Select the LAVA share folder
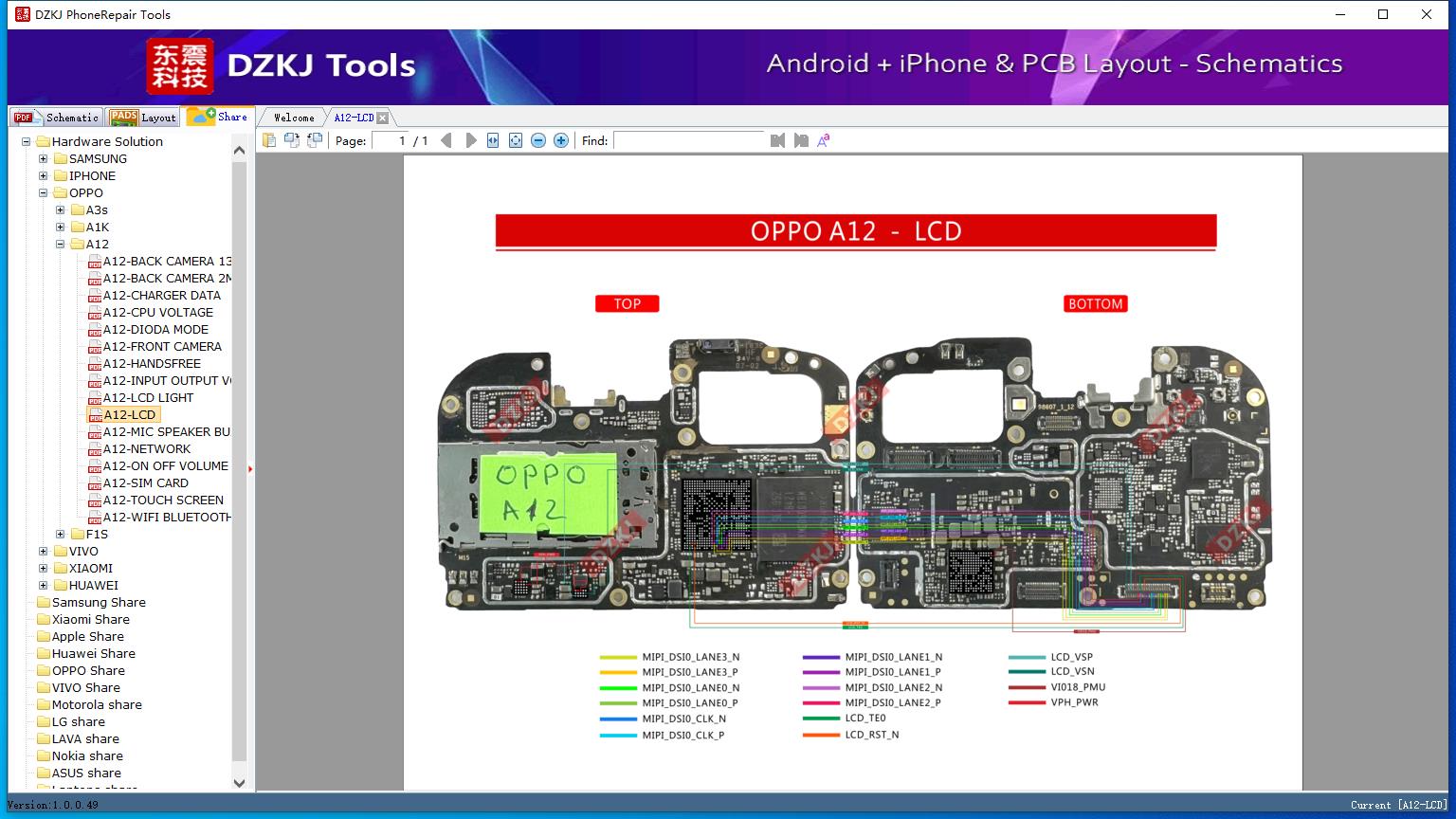 (85, 739)
